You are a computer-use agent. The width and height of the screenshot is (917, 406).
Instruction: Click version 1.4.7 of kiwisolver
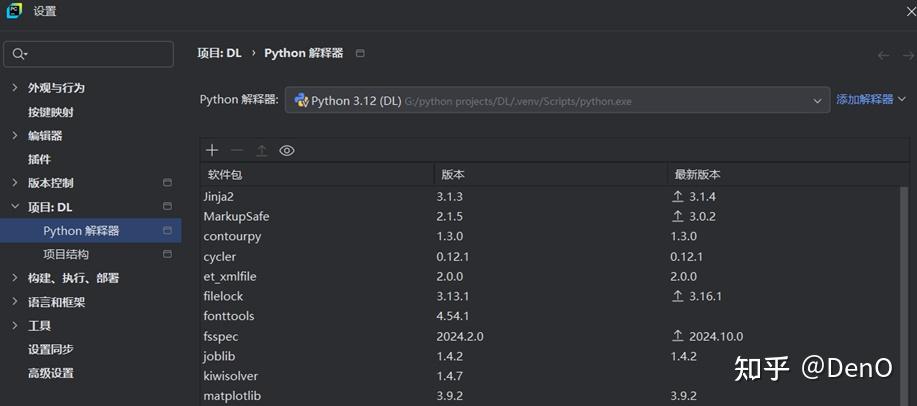(450, 376)
